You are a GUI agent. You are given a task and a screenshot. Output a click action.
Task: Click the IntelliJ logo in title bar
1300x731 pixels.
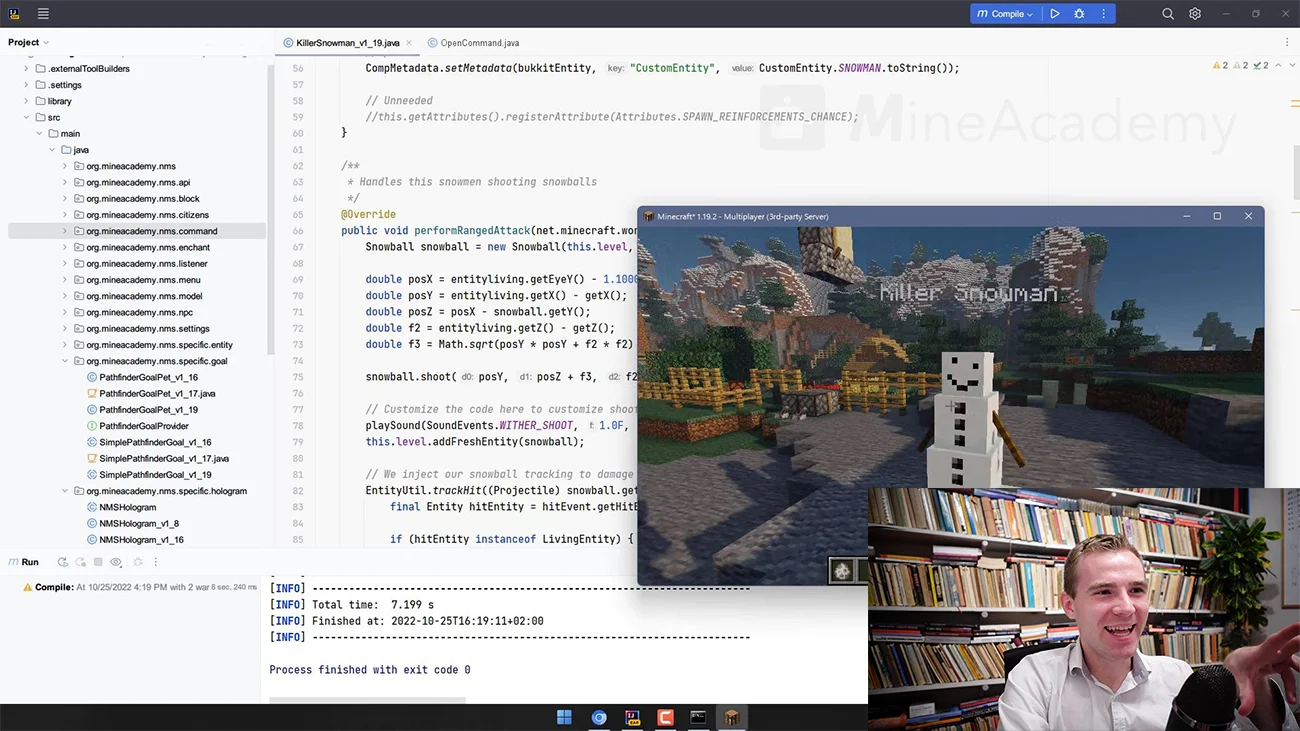(x=15, y=14)
